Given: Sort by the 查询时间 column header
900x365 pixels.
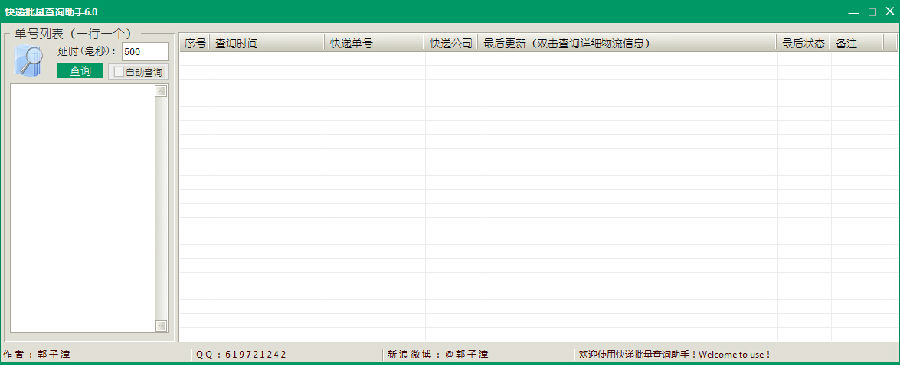Looking at the screenshot, I should [267, 43].
